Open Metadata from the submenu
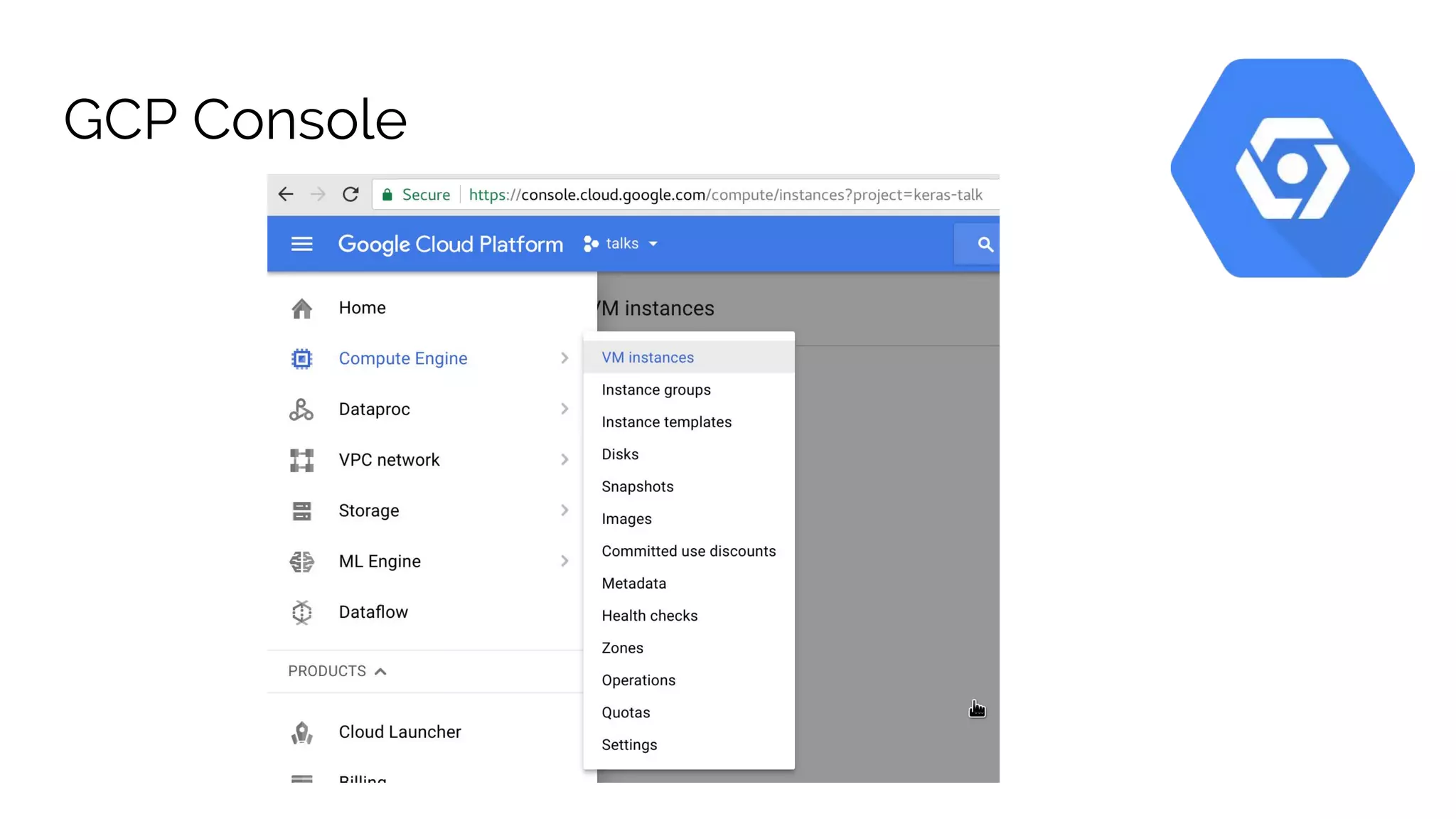The image size is (1456, 819). [x=689, y=583]
